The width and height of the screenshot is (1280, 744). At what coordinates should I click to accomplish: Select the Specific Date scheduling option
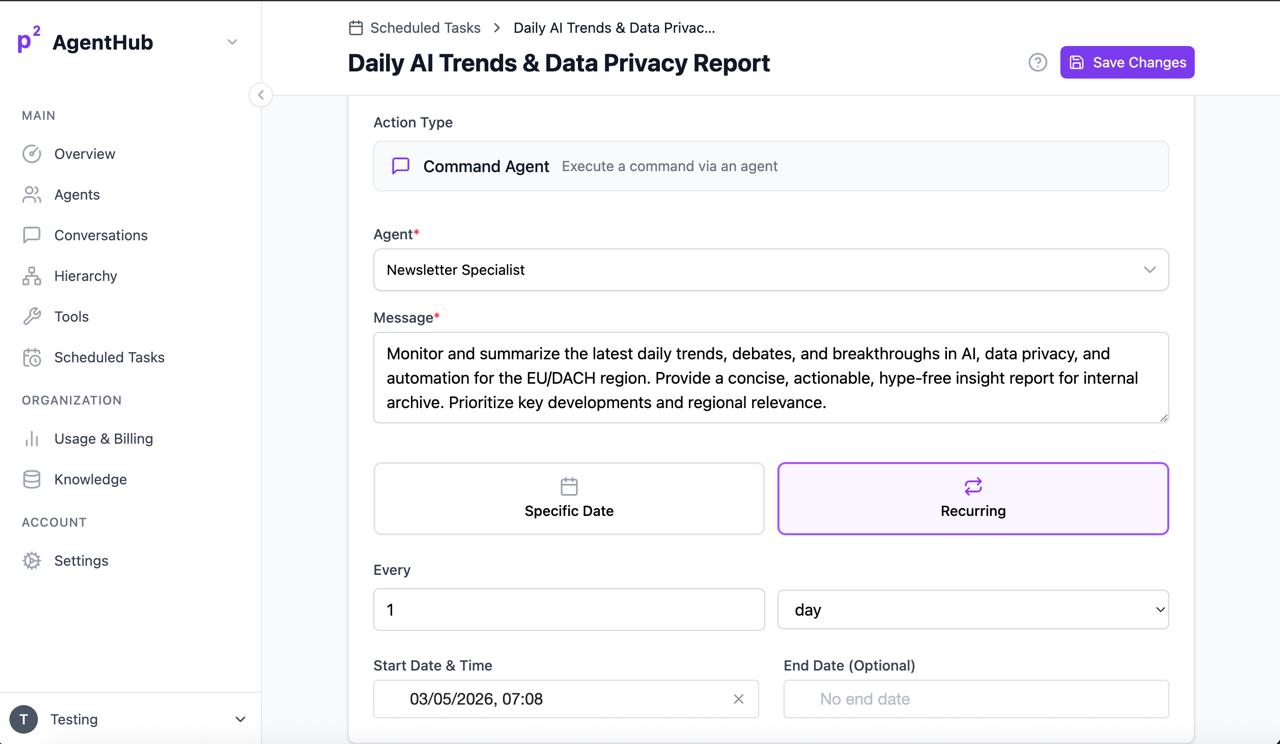pos(569,498)
